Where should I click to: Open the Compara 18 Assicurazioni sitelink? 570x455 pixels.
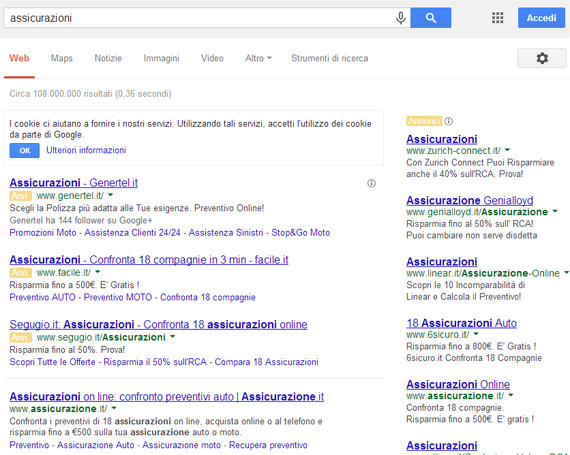click(x=266, y=362)
